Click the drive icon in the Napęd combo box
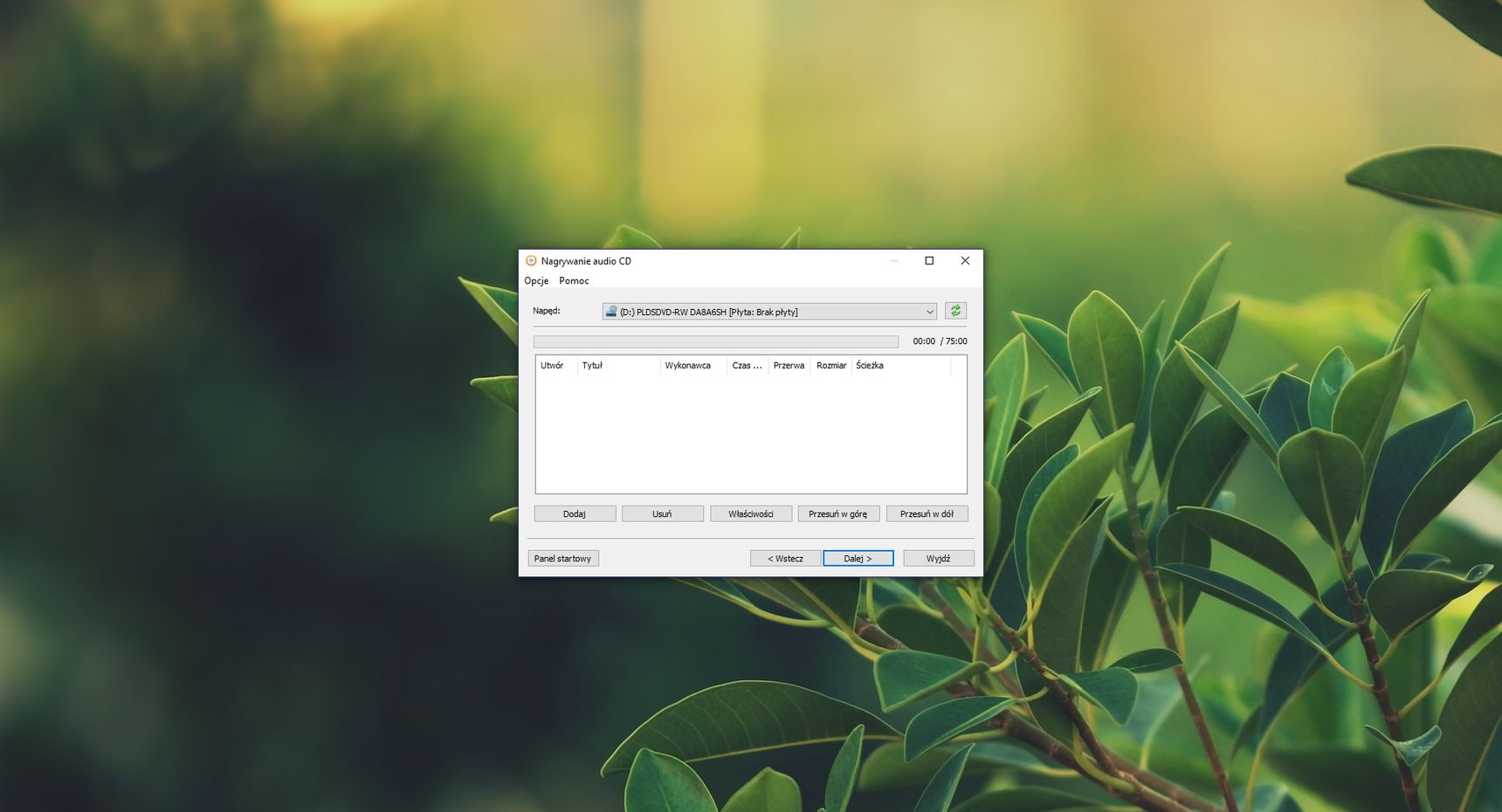The image size is (1502, 812). pyautogui.click(x=611, y=312)
